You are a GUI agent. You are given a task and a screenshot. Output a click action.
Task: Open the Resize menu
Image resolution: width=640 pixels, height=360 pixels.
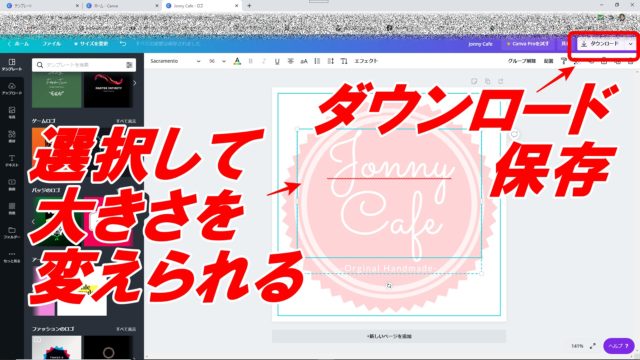[91, 43]
